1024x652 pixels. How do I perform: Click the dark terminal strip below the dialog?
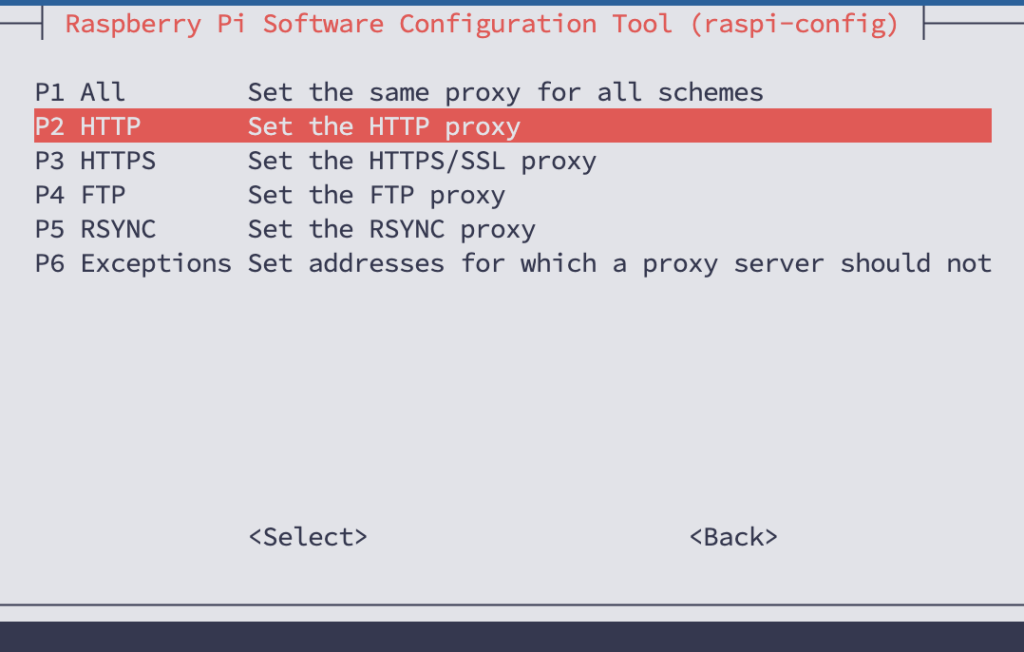coord(512,636)
